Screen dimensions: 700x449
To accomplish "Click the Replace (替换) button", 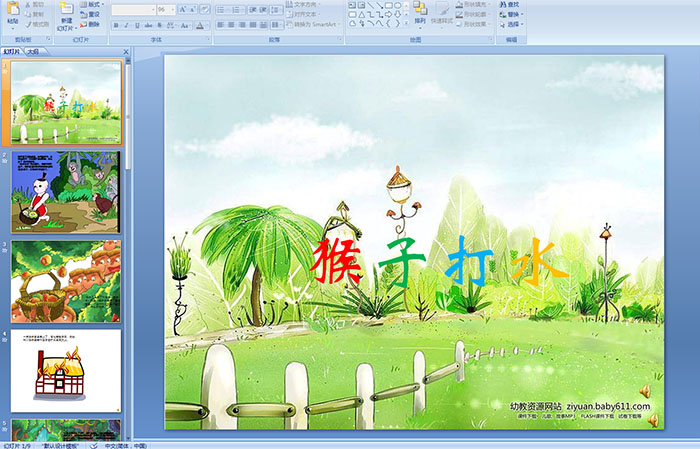I will pyautogui.click(x=512, y=15).
